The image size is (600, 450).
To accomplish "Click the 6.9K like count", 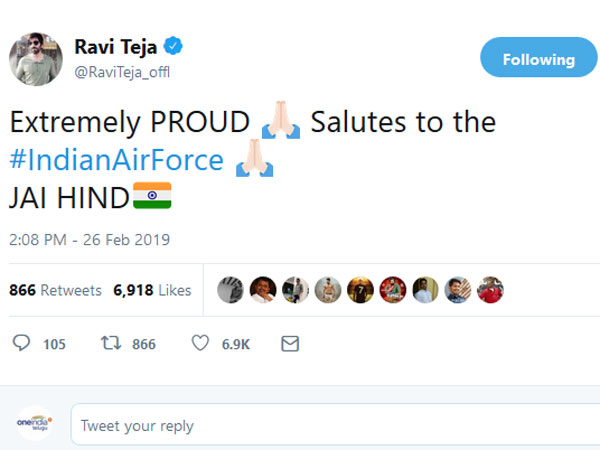I will pos(236,344).
